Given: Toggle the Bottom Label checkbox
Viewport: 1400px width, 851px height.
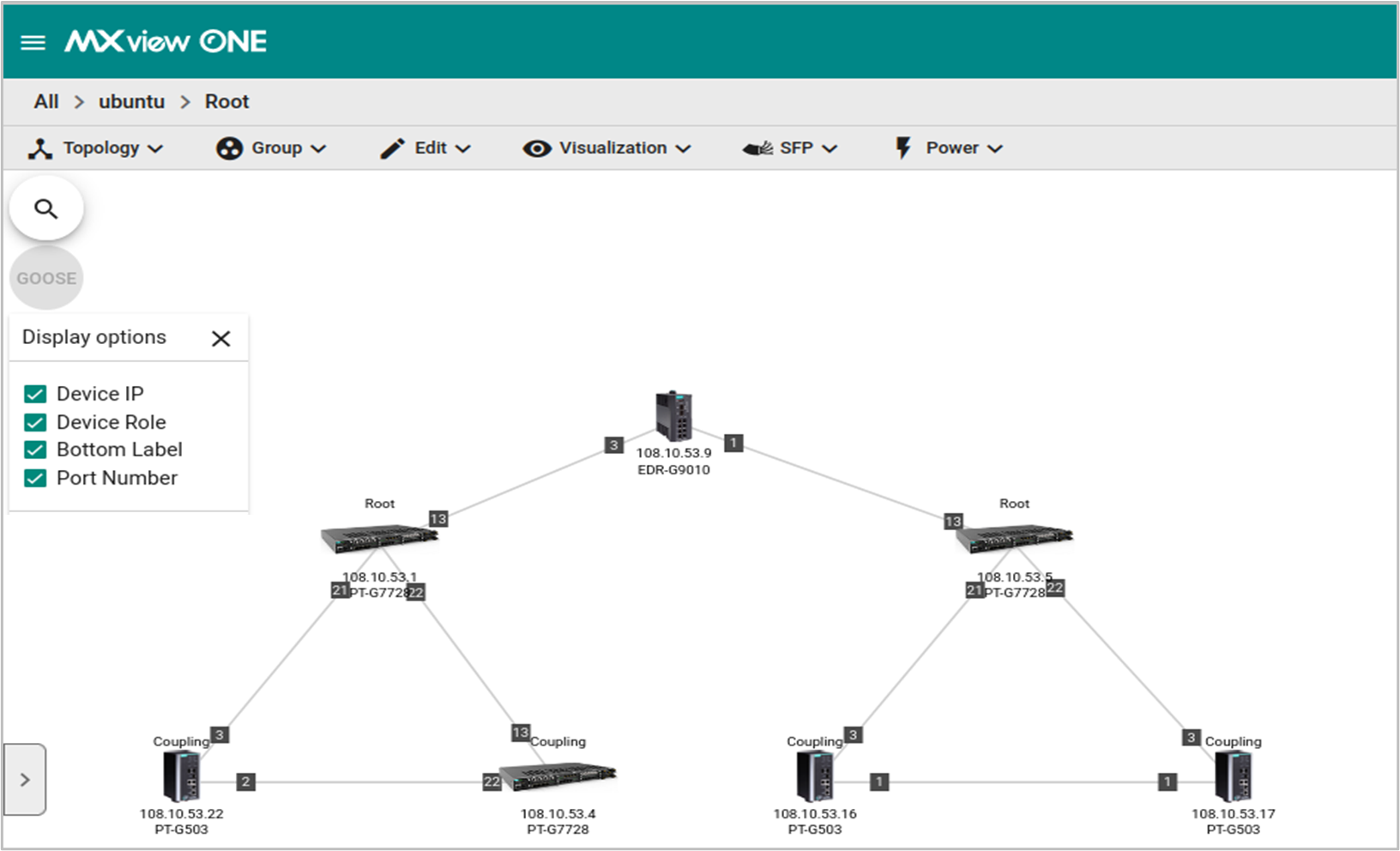Looking at the screenshot, I should pyautogui.click(x=35, y=450).
